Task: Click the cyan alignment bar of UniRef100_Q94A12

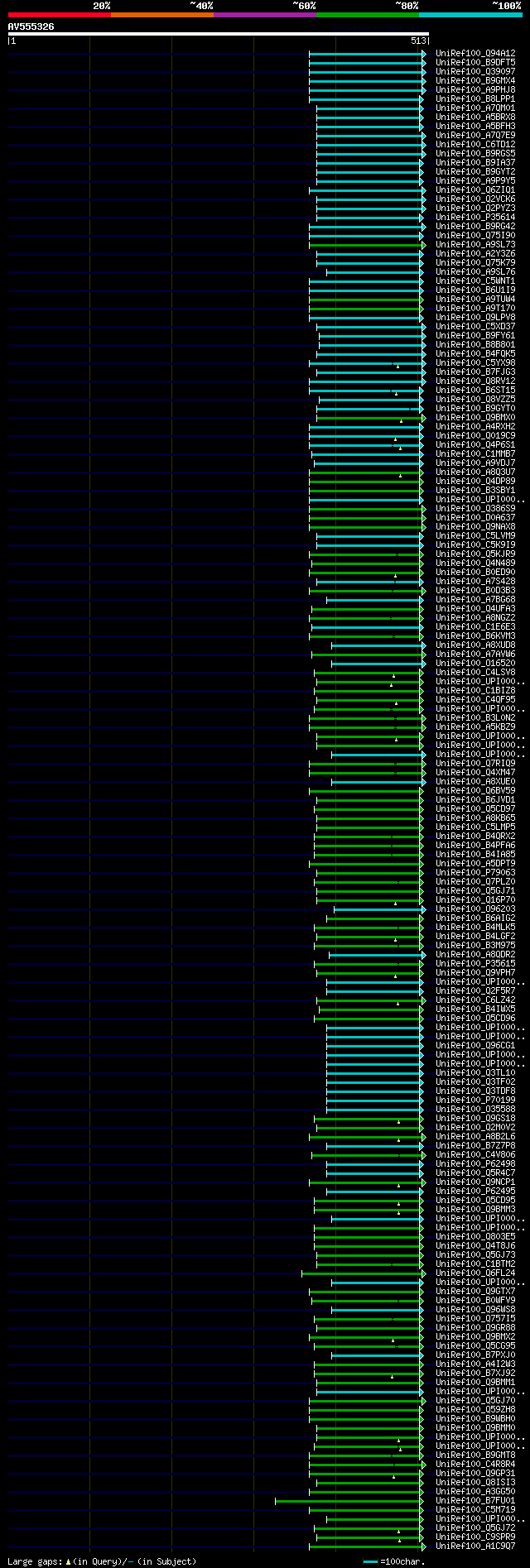Action: 367,54
